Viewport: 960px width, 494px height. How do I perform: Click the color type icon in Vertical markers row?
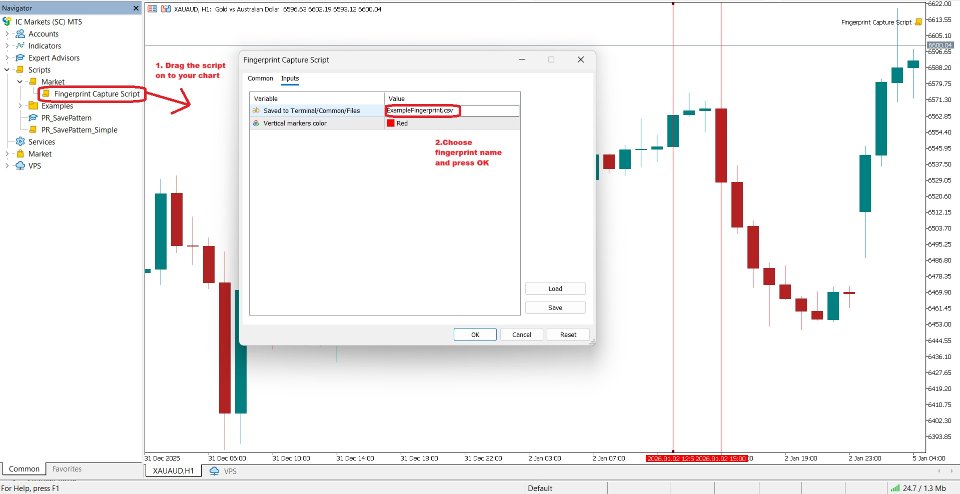[256, 123]
